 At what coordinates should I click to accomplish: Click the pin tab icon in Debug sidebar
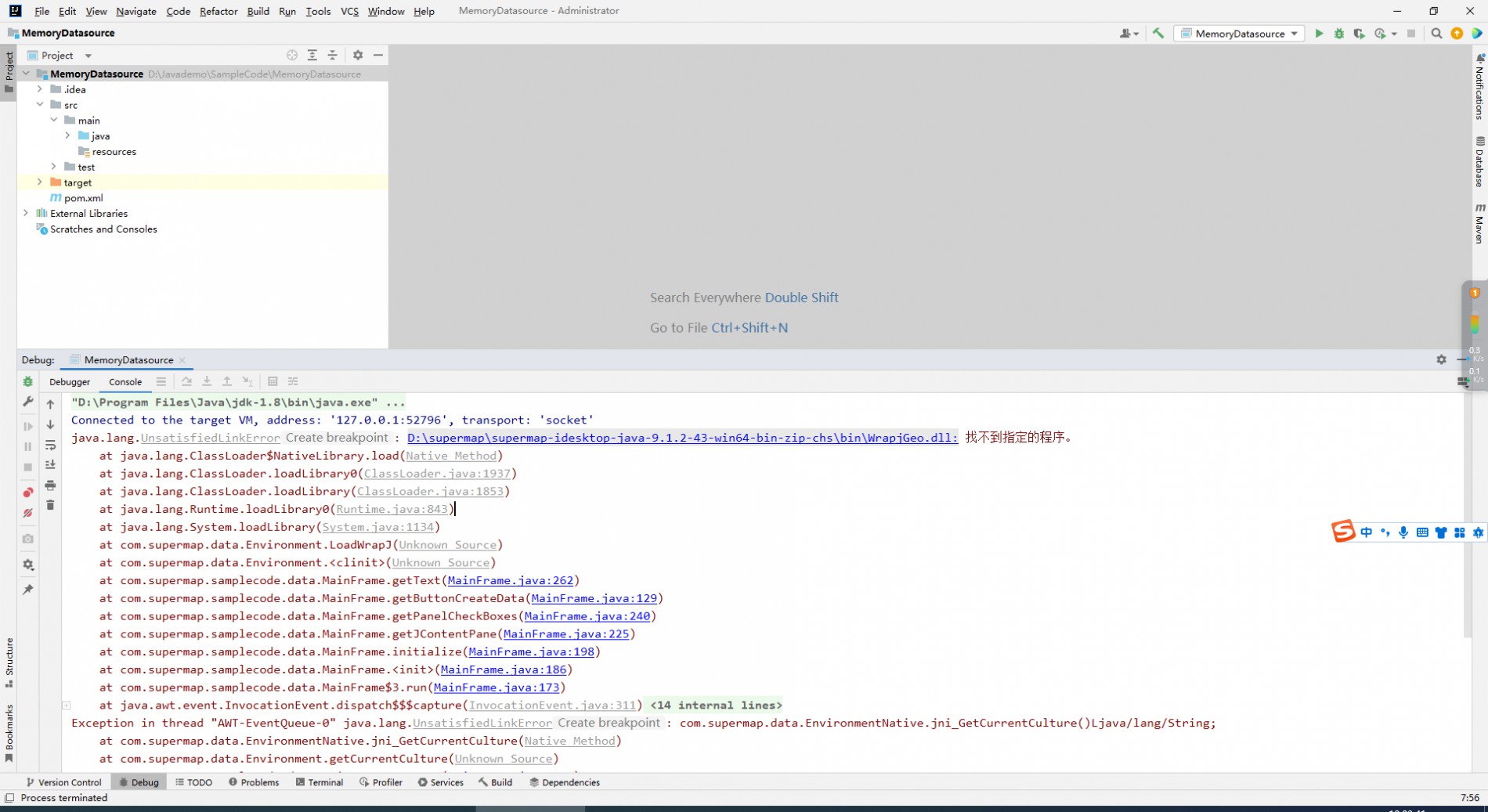coord(28,590)
